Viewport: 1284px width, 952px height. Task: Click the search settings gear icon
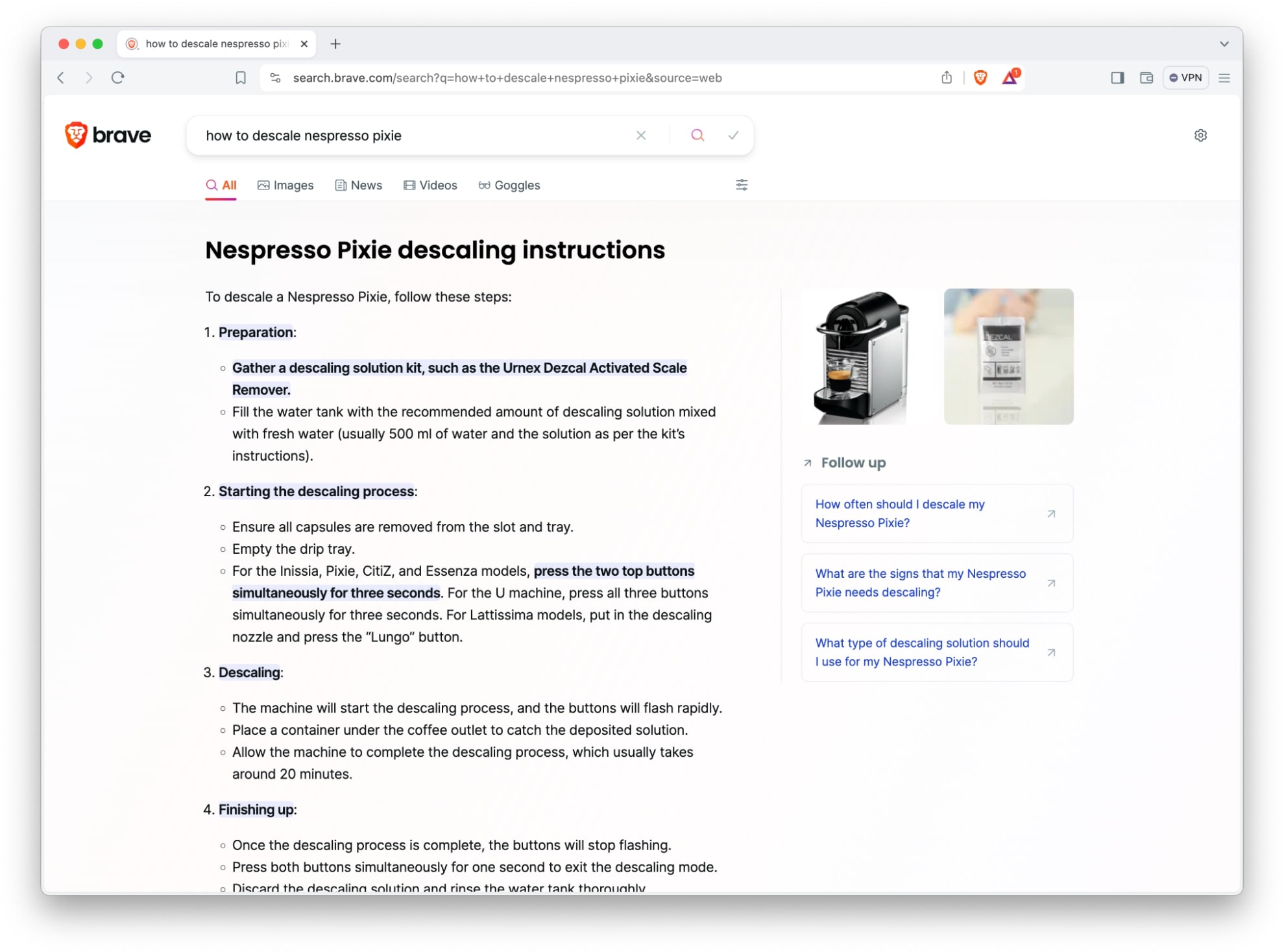[1200, 135]
